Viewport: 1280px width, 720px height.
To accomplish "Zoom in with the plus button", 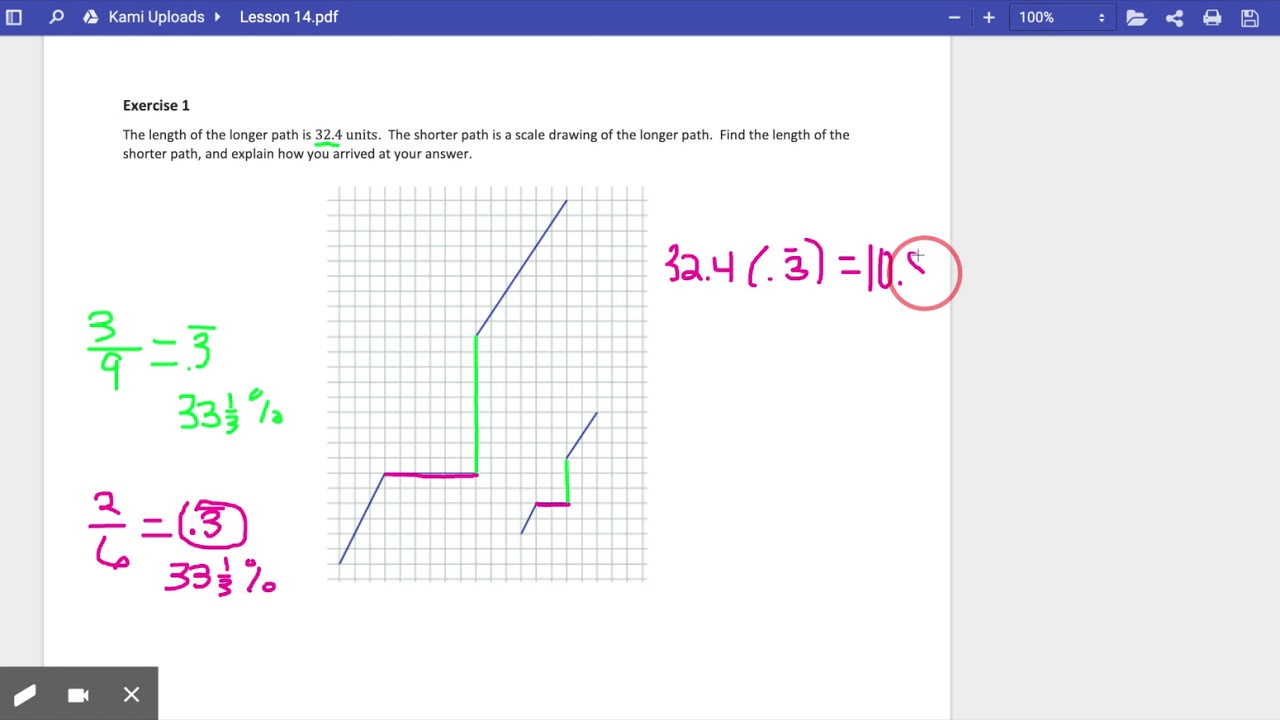I will tap(989, 17).
